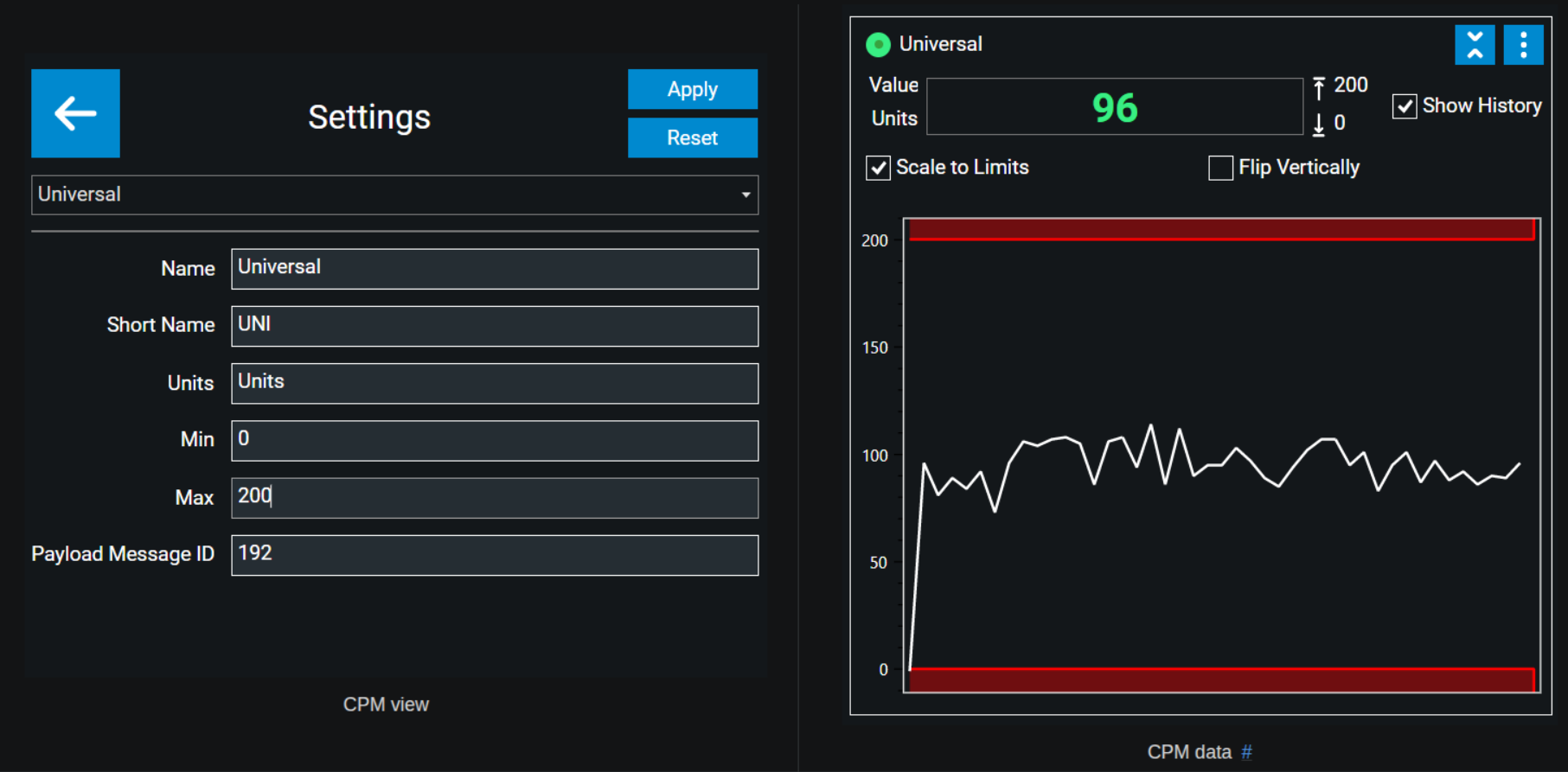Viewport: 1568px width, 772px height.
Task: Edit the Name input field
Action: point(495,269)
